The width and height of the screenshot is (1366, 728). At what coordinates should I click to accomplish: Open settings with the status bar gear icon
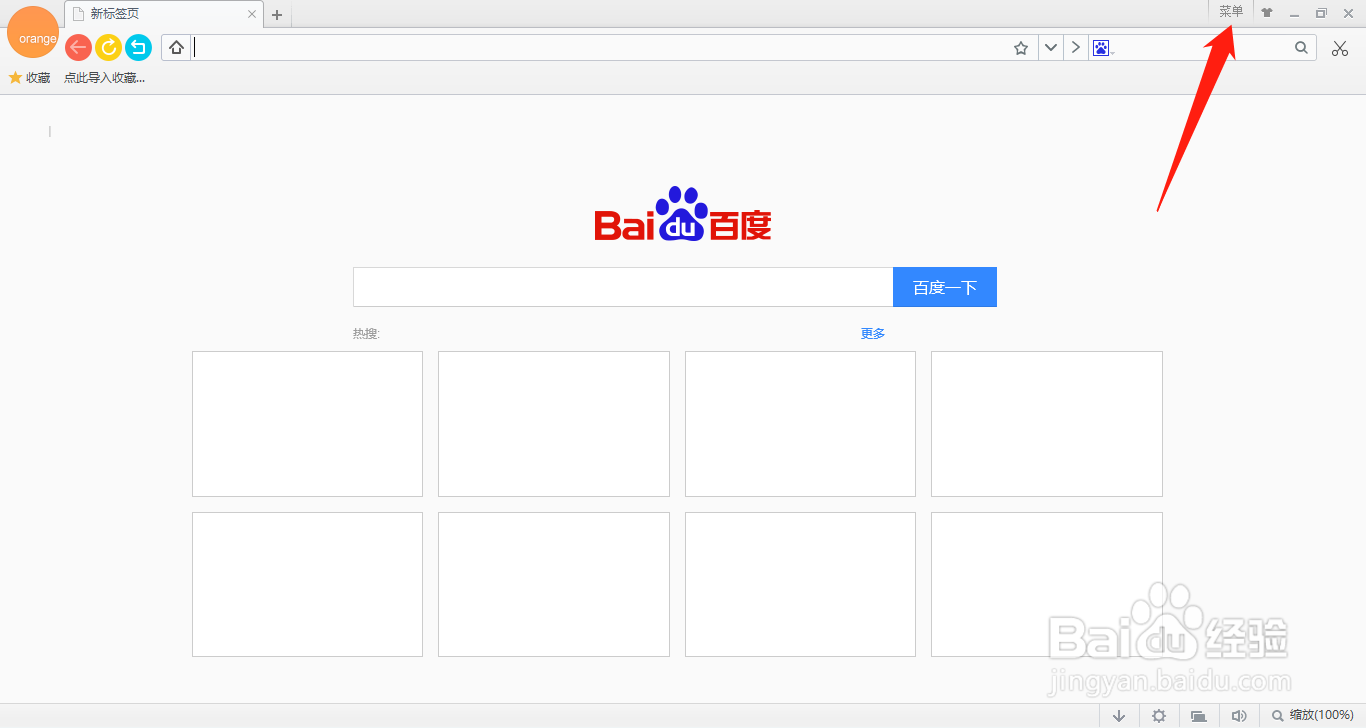click(x=1159, y=716)
